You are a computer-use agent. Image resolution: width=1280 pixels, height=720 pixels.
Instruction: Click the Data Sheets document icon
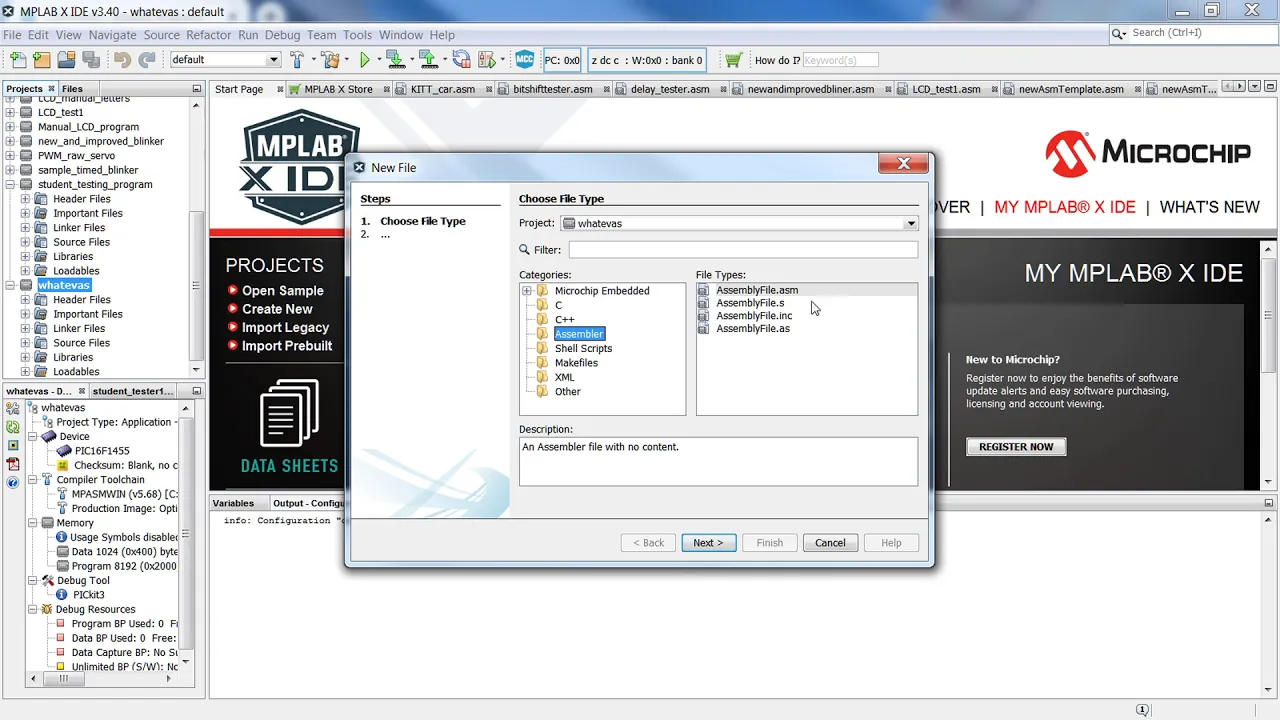tap(289, 413)
